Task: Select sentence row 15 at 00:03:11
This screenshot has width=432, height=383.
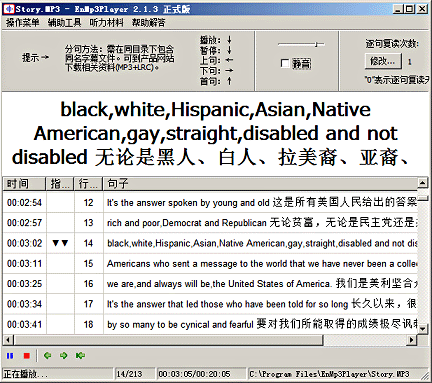Action: pos(211,263)
